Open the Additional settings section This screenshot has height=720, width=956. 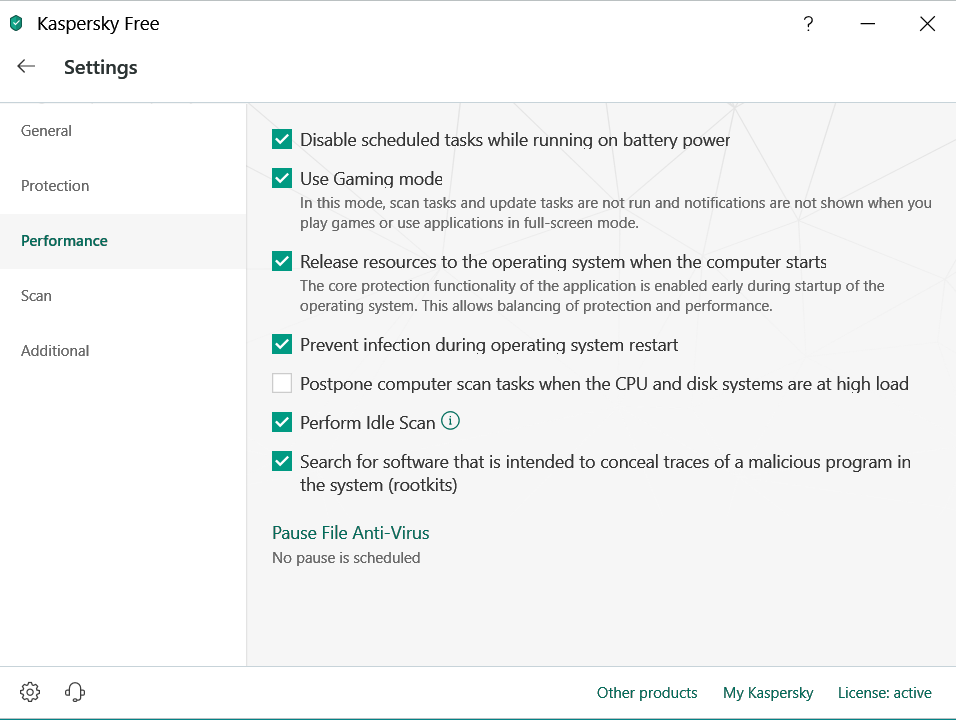(x=55, y=351)
